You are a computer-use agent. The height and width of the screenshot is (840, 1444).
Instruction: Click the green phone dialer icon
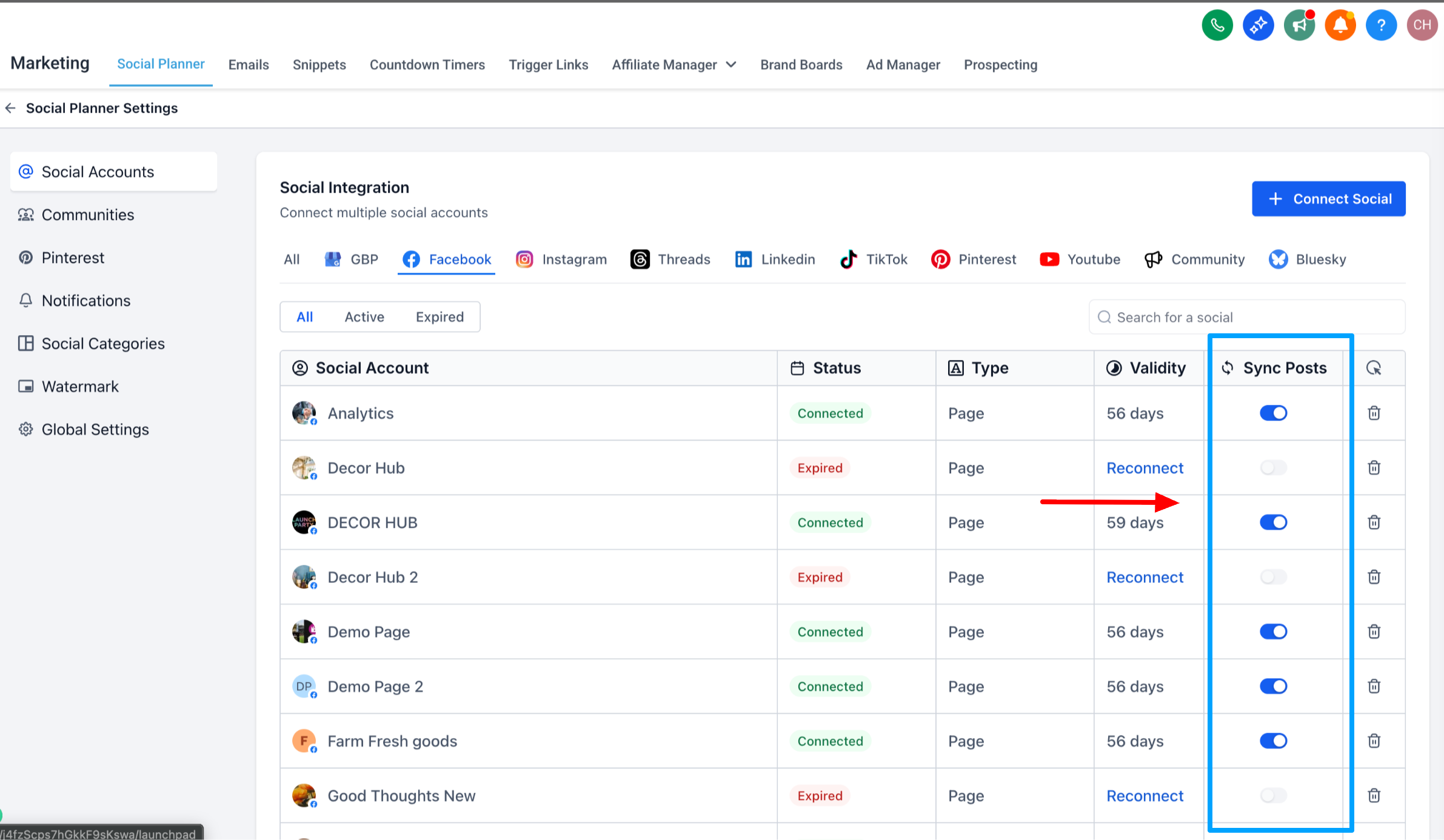1217,25
